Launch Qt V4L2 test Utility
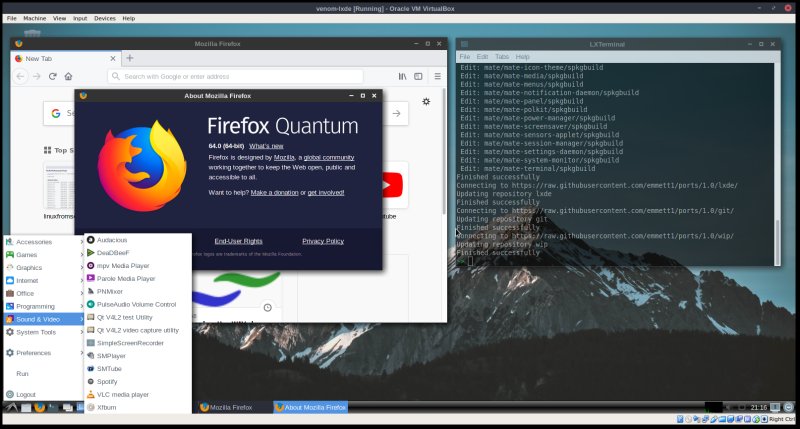Image resolution: width=800 pixels, height=429 pixels. tap(138, 317)
